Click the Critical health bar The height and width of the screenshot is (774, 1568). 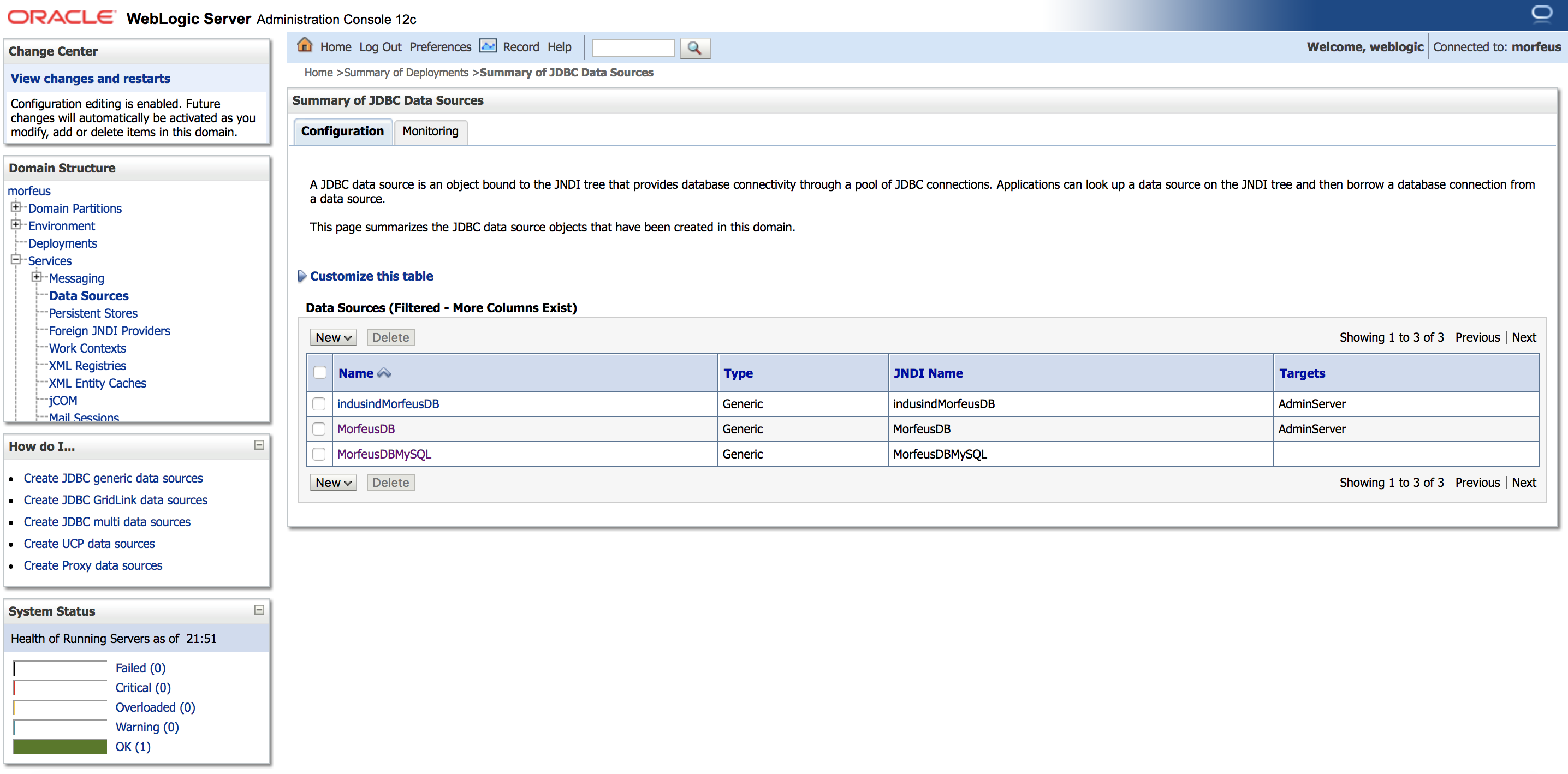coord(60,688)
